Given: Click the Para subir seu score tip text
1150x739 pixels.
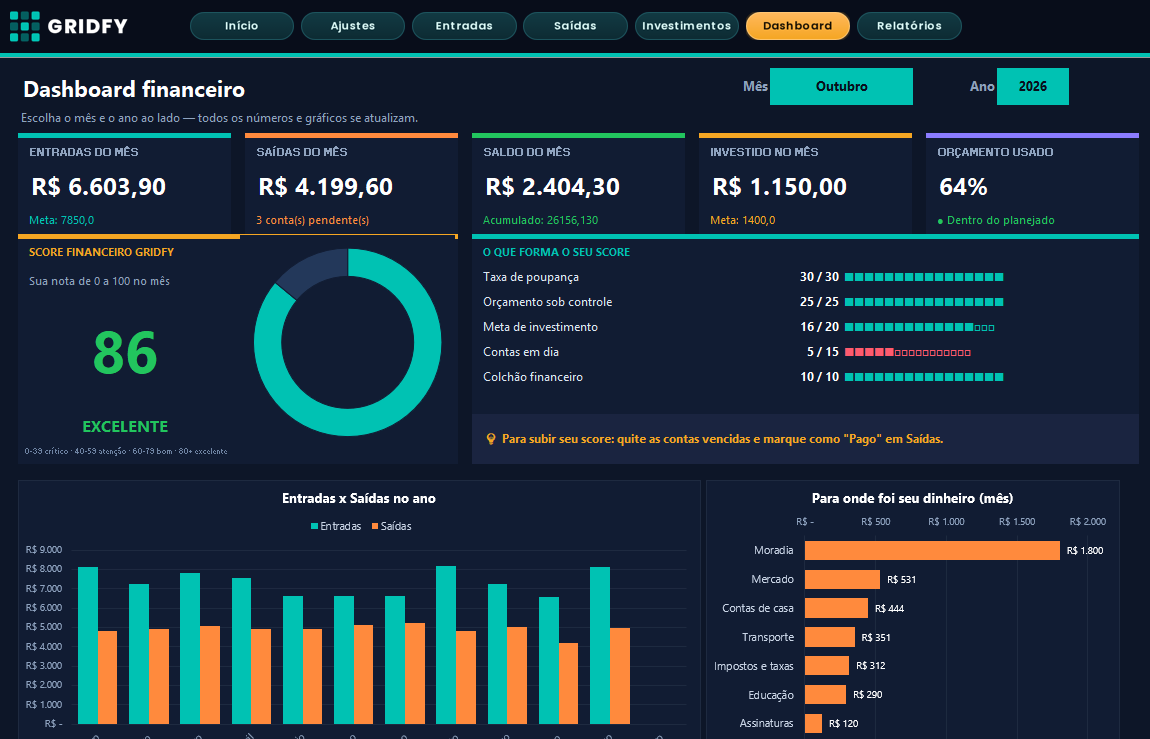Looking at the screenshot, I should click(x=722, y=439).
